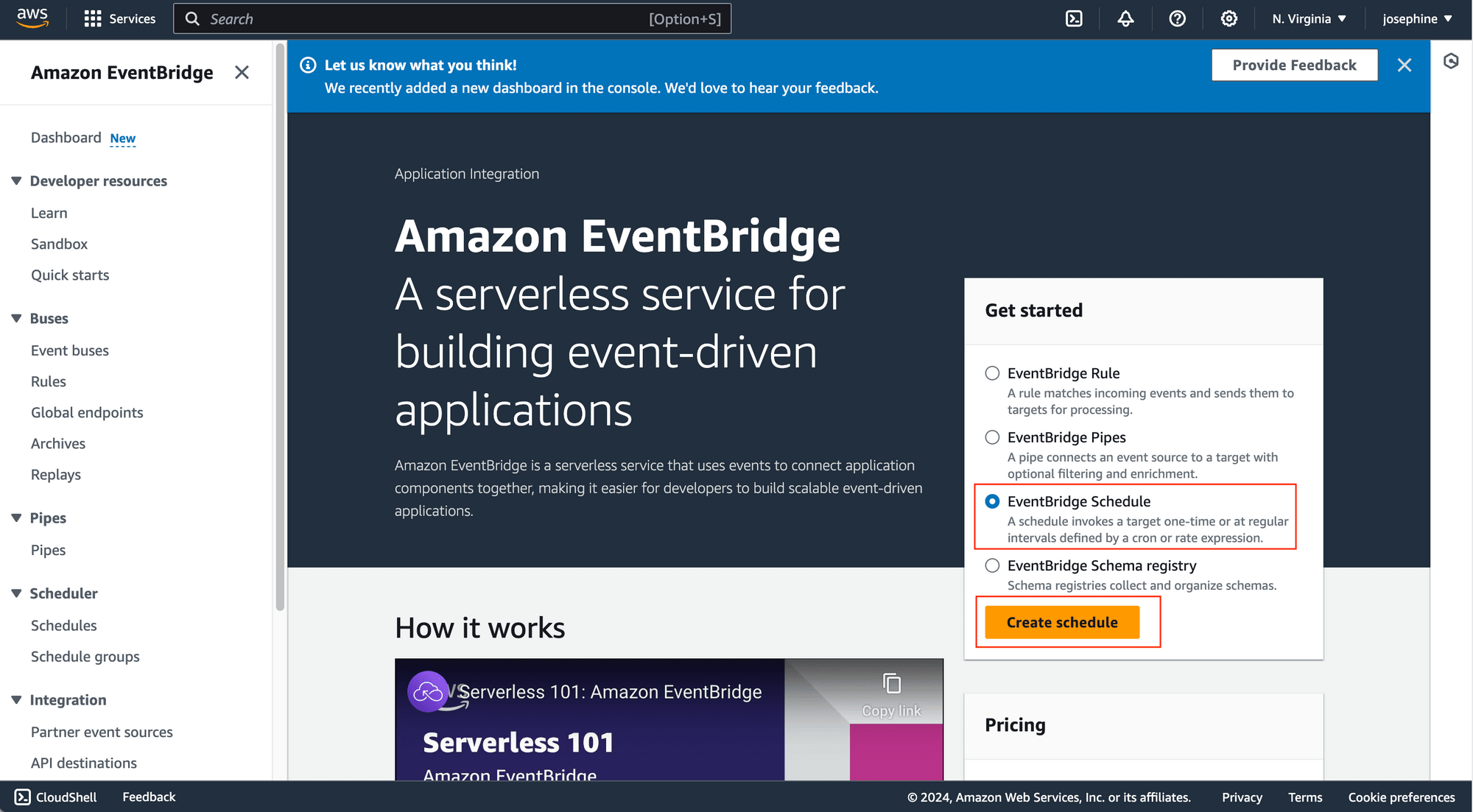The width and height of the screenshot is (1473, 812).
Task: Click the Feedback link in the footer
Action: click(x=149, y=797)
